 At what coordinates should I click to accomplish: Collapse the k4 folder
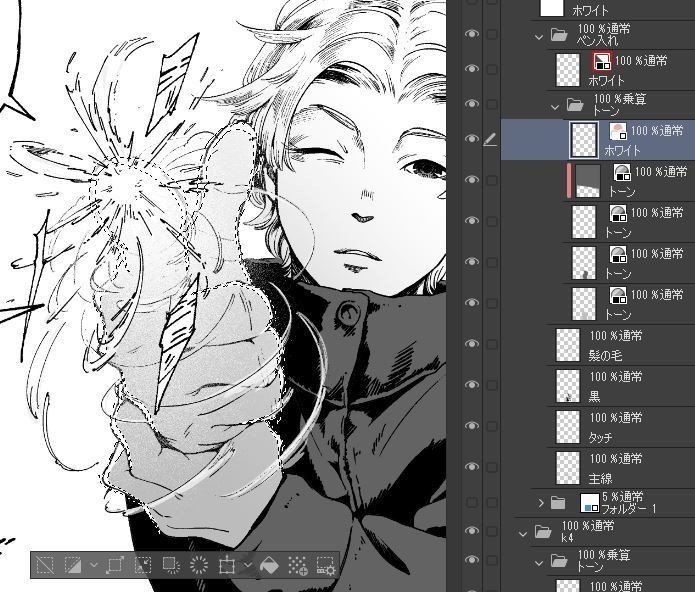523,534
